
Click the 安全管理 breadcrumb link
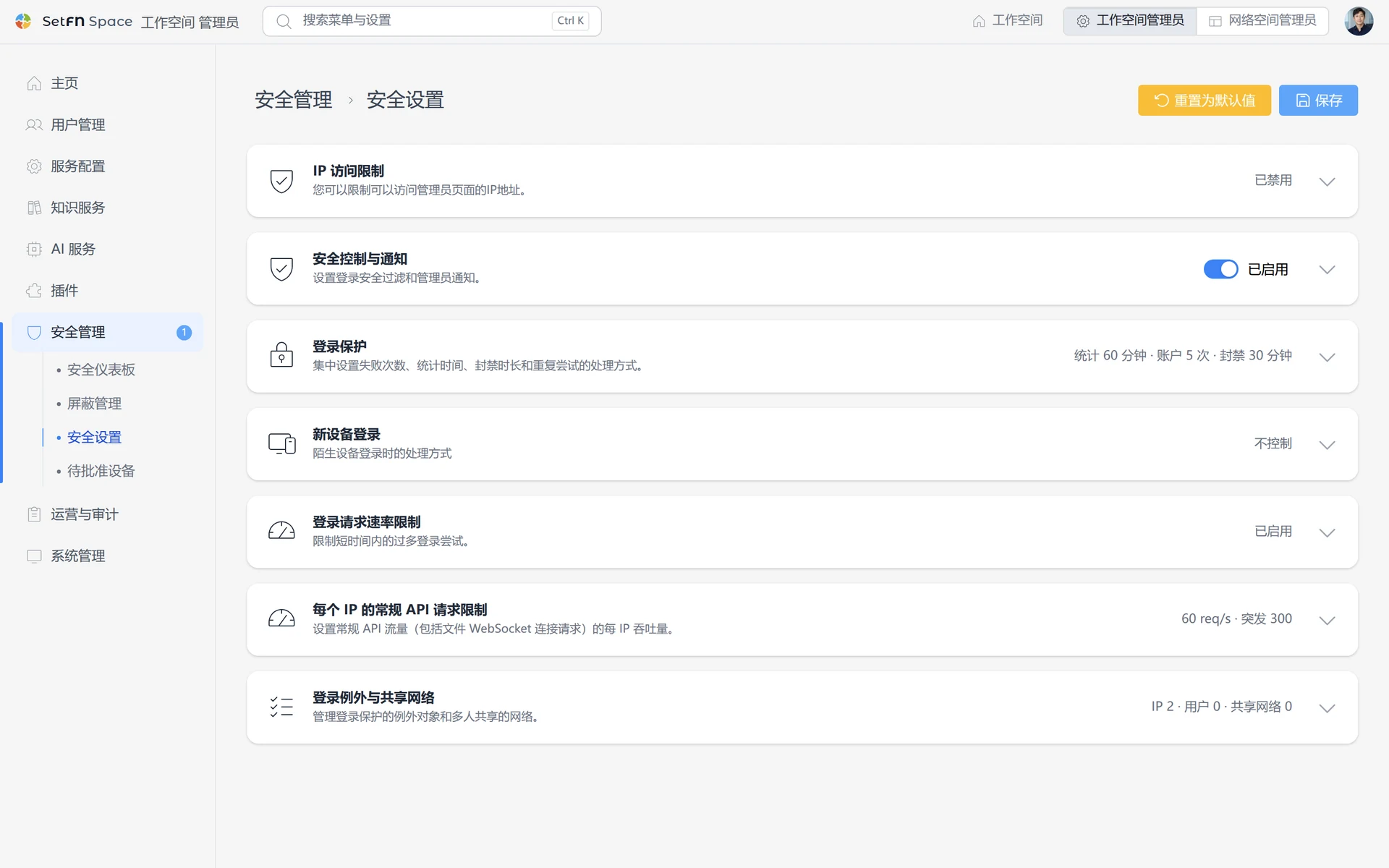coord(293,100)
